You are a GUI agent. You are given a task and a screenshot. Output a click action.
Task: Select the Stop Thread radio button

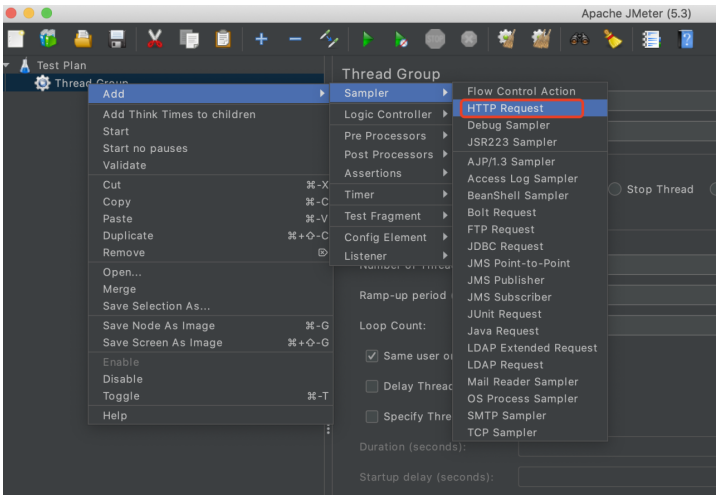click(614, 189)
